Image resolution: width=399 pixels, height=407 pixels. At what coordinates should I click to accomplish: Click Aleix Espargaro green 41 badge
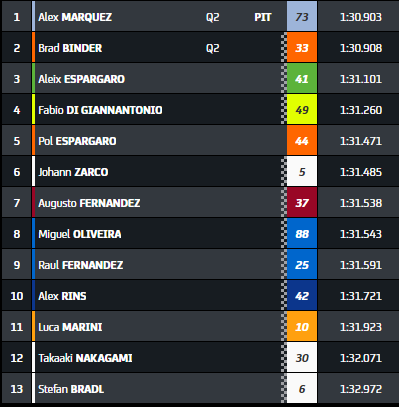(x=302, y=78)
